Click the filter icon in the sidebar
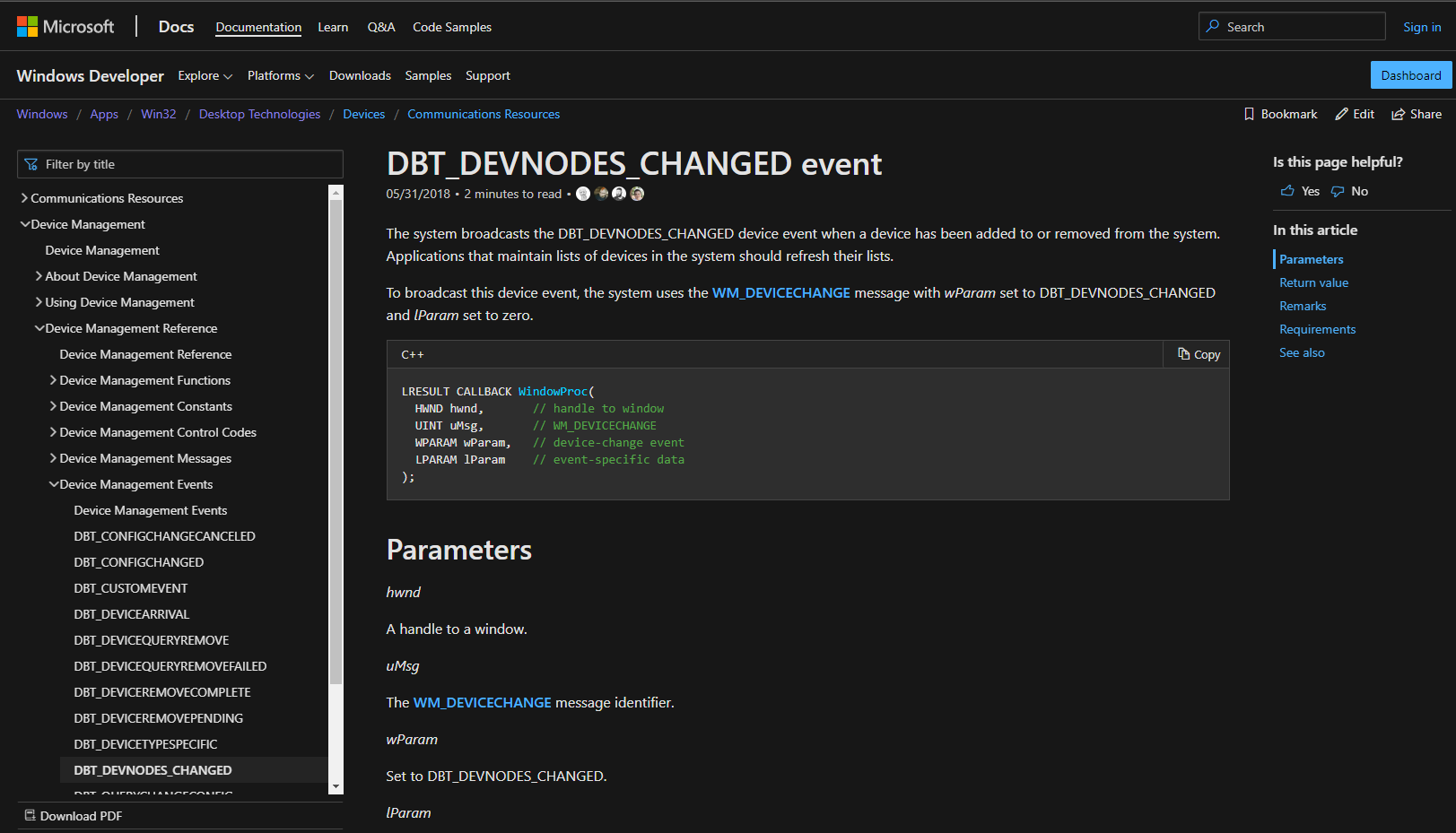Screen dimensions: 1456x833 pyautogui.click(x=31, y=164)
